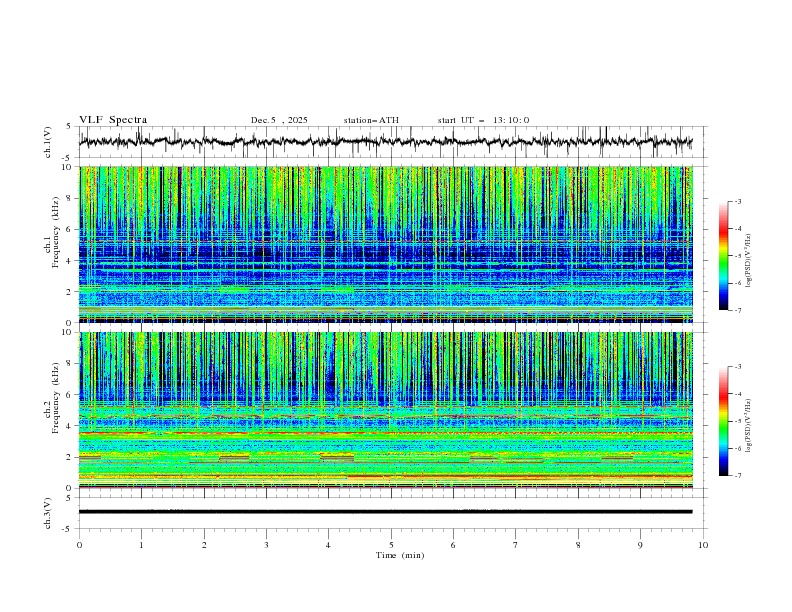Click the "VLF Spectra" plot title
792x612 pixels.
point(113,120)
